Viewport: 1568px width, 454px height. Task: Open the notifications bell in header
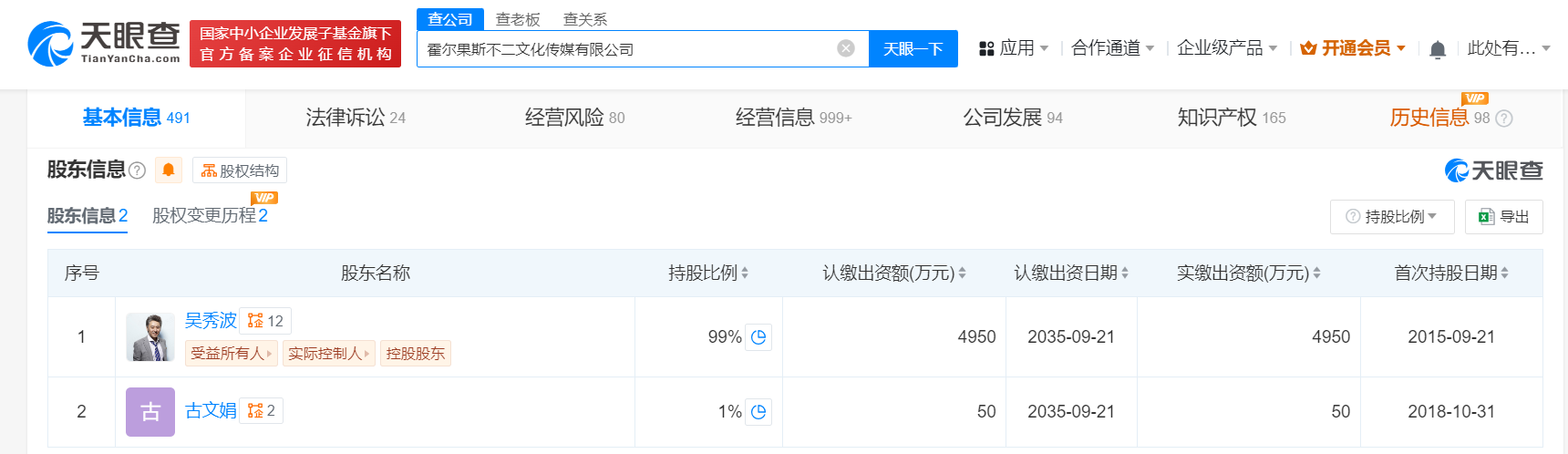tap(1438, 49)
